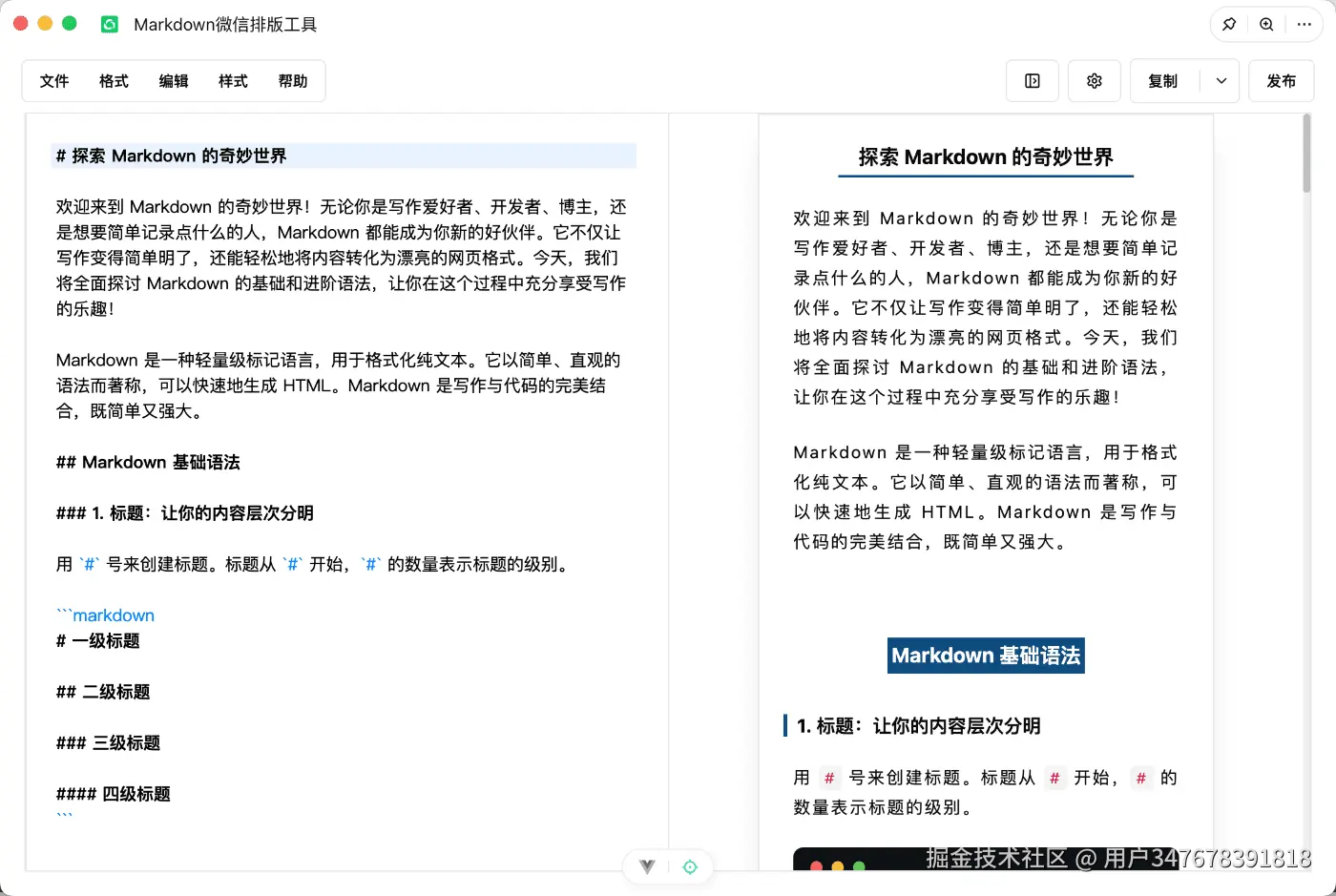Click the 复制 button
Screen dimensions: 1336x896
click(1163, 81)
